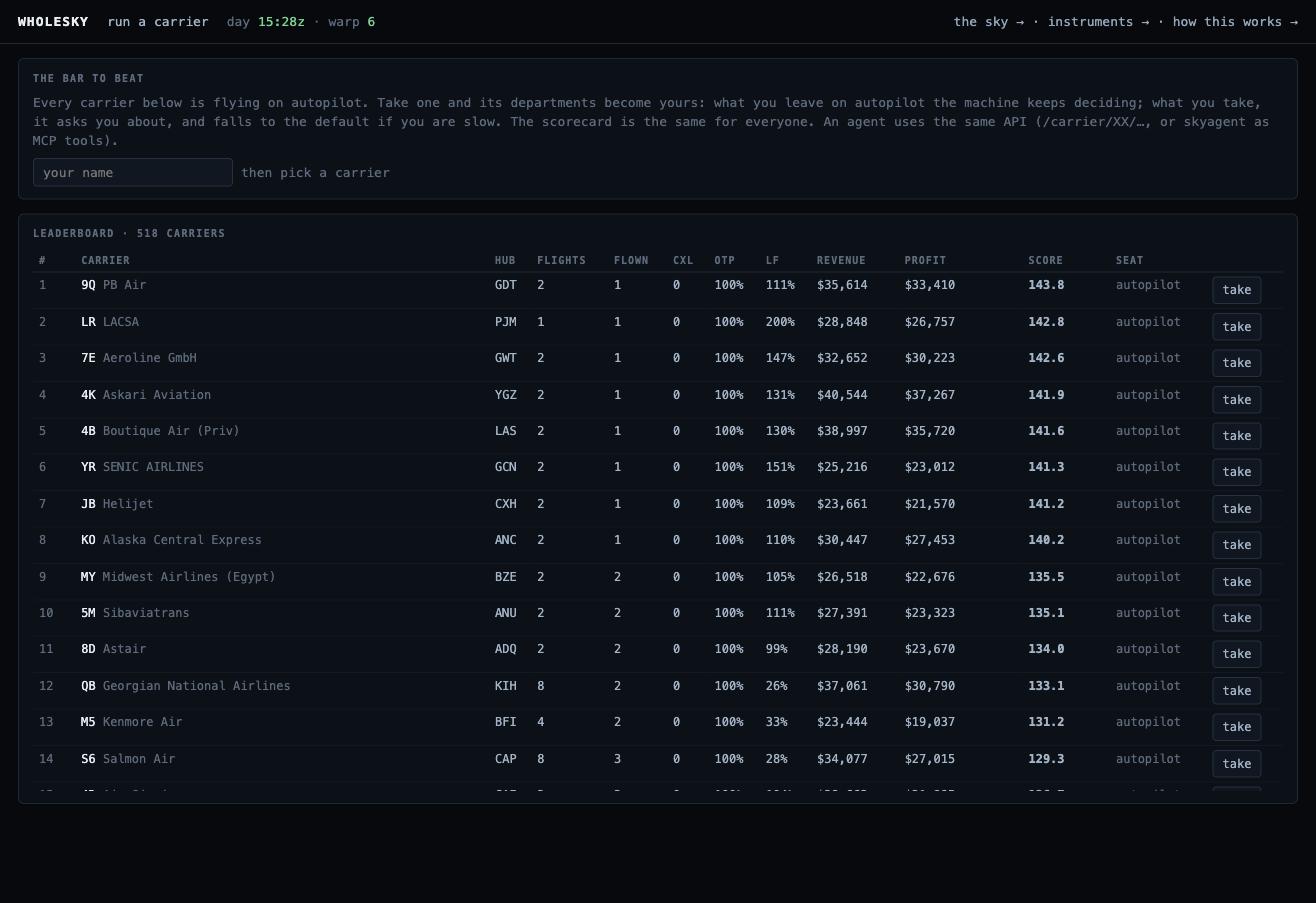Click the LF column header
1316x903 pixels.
coord(772,261)
